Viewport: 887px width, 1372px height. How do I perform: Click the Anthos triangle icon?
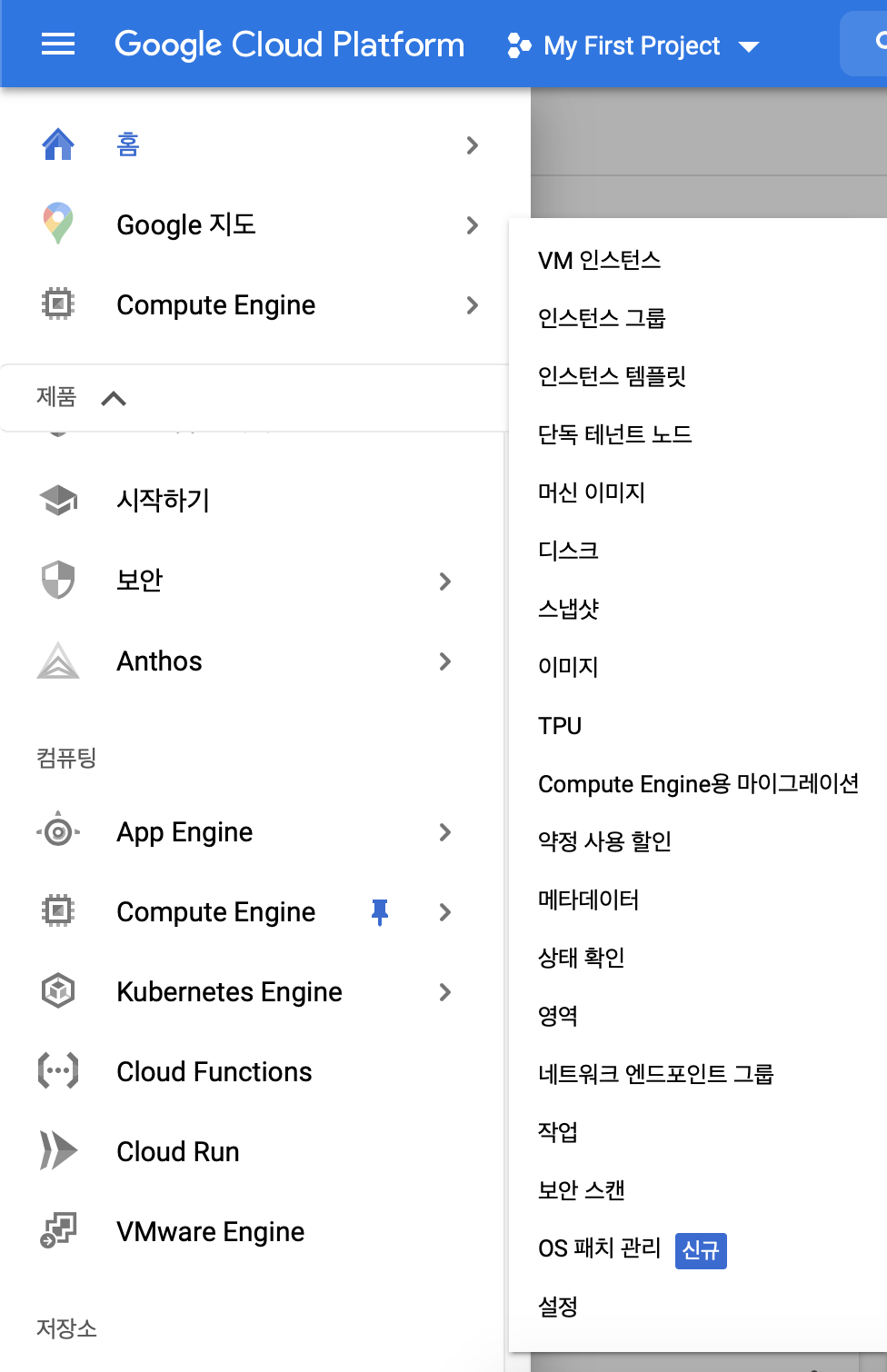[x=58, y=661]
